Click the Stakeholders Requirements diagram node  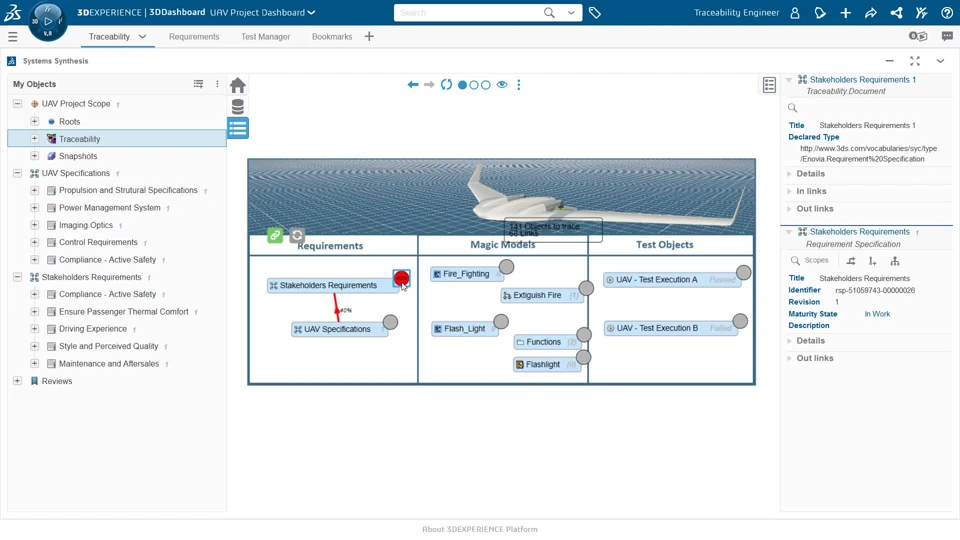pos(333,285)
